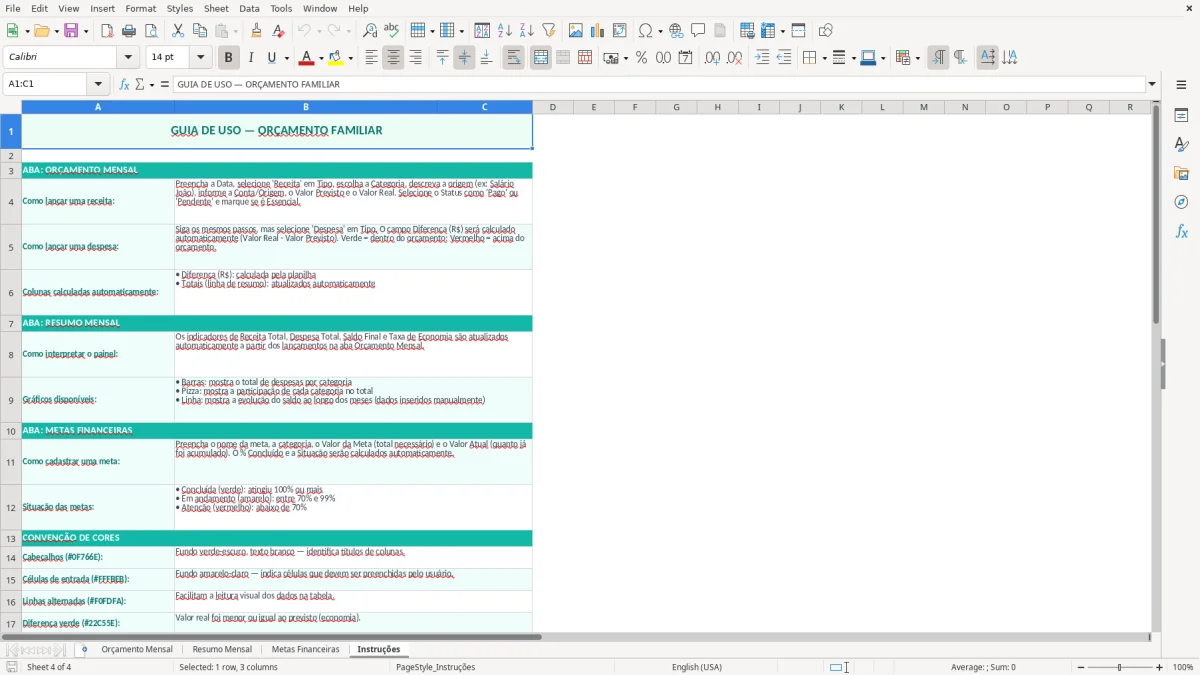Click the AutoFilter funnel icon
This screenshot has height=675, width=1200.
click(548, 31)
